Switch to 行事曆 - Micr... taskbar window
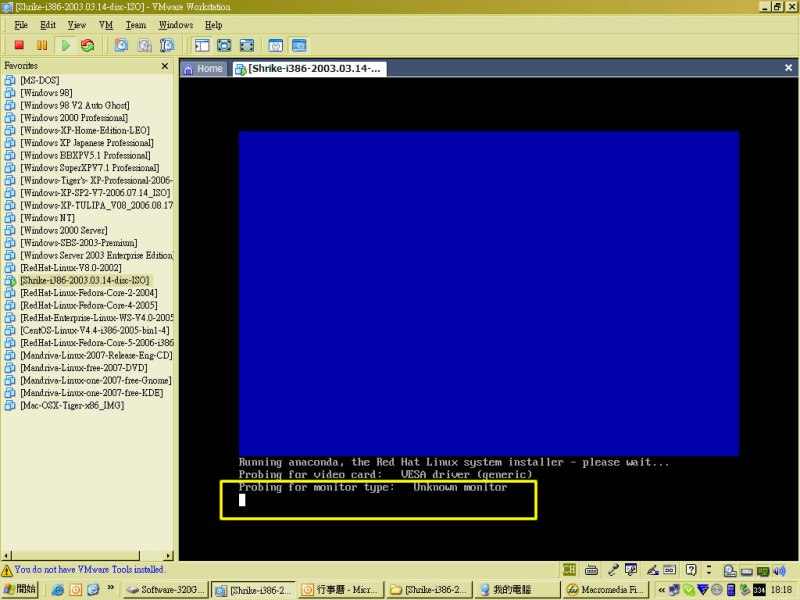The width and height of the screenshot is (800, 600). point(341,590)
